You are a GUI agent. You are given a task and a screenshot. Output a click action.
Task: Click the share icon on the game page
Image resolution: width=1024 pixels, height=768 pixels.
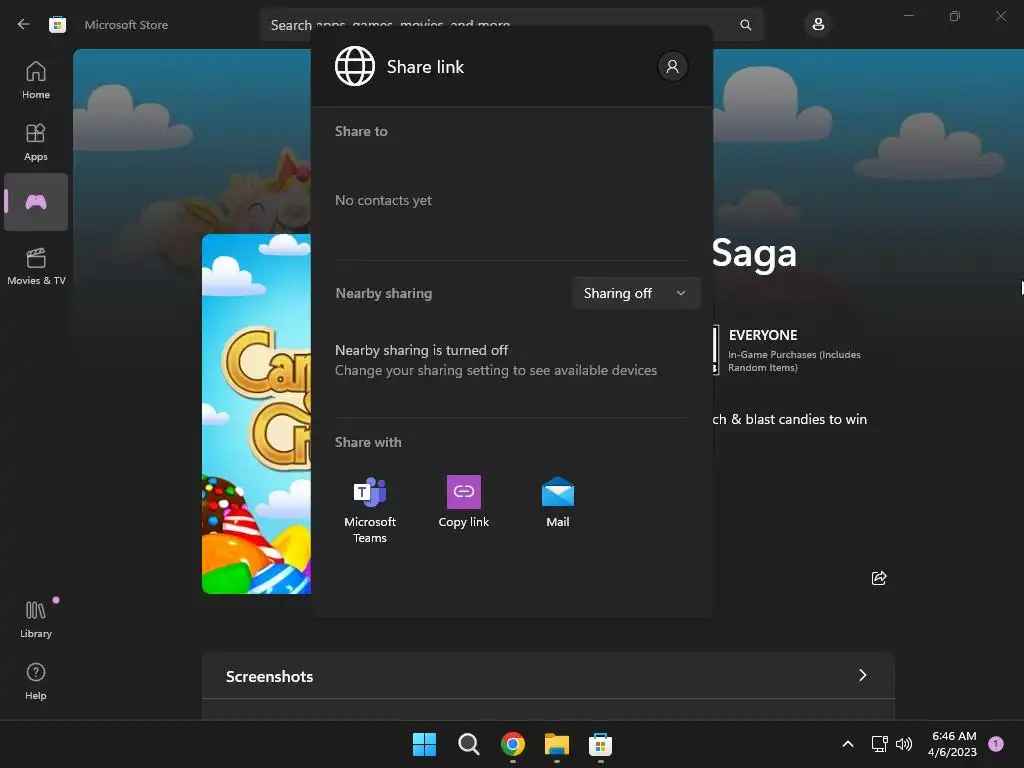pos(879,578)
